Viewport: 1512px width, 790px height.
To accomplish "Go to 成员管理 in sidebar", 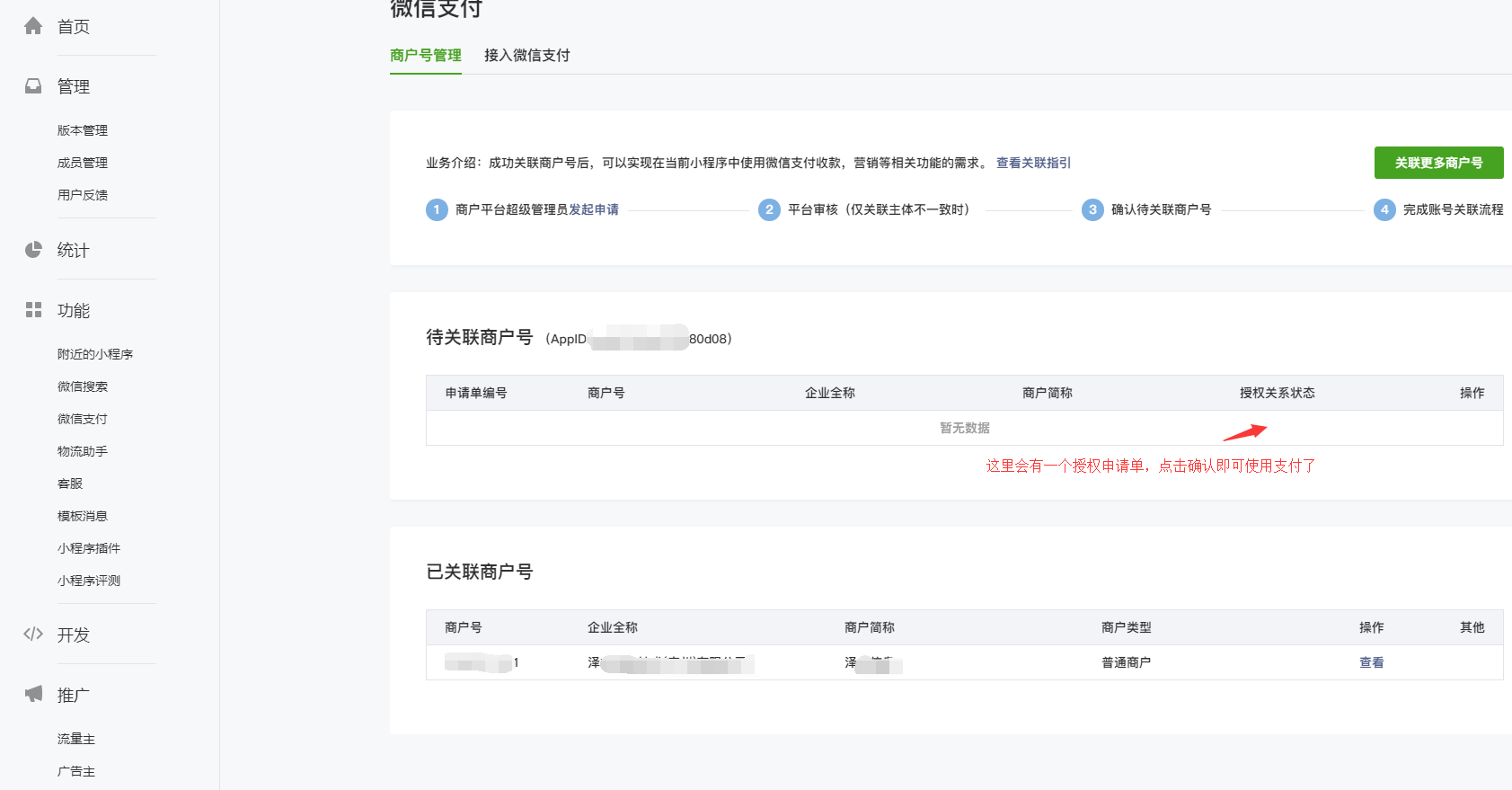I will pos(83,163).
